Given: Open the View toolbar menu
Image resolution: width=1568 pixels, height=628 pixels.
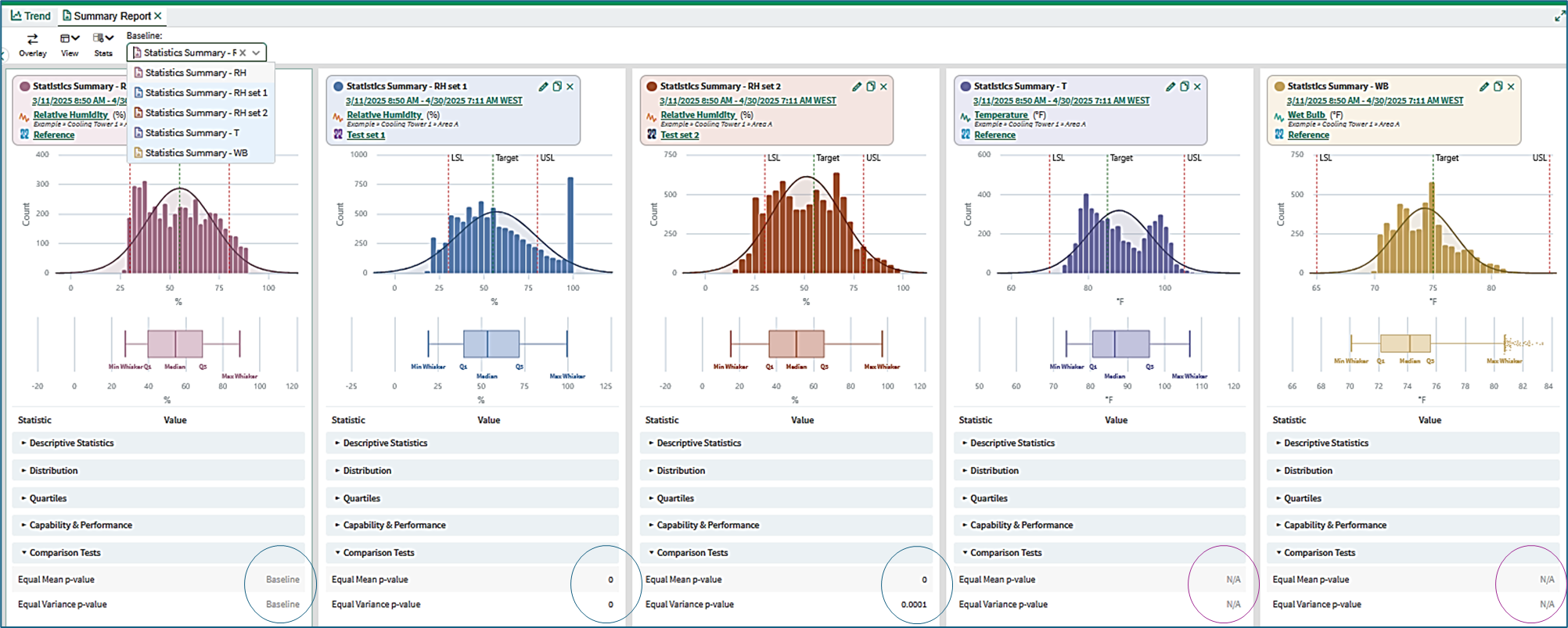Looking at the screenshot, I should [x=70, y=45].
